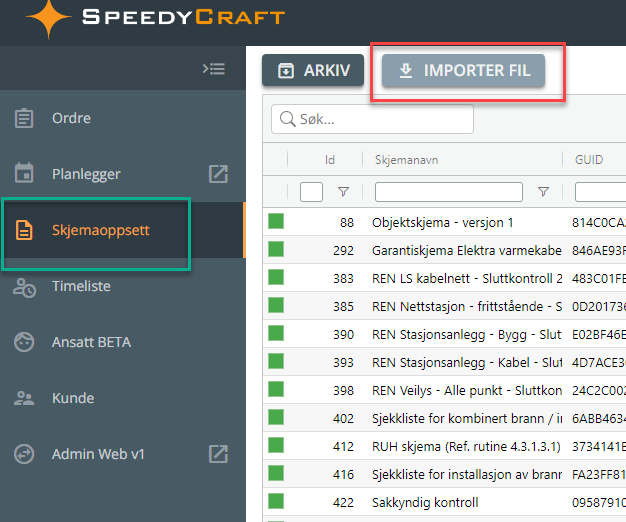The width and height of the screenshot is (626, 522).
Task: Click the search magnifier icon
Action: point(287,119)
